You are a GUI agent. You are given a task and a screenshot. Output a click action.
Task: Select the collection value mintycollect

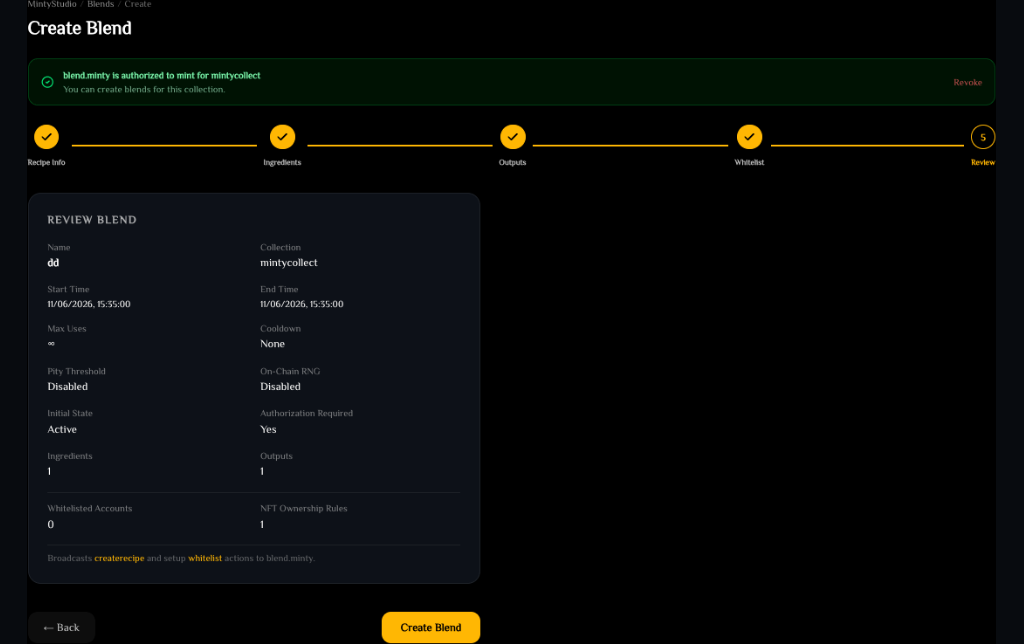(289, 263)
